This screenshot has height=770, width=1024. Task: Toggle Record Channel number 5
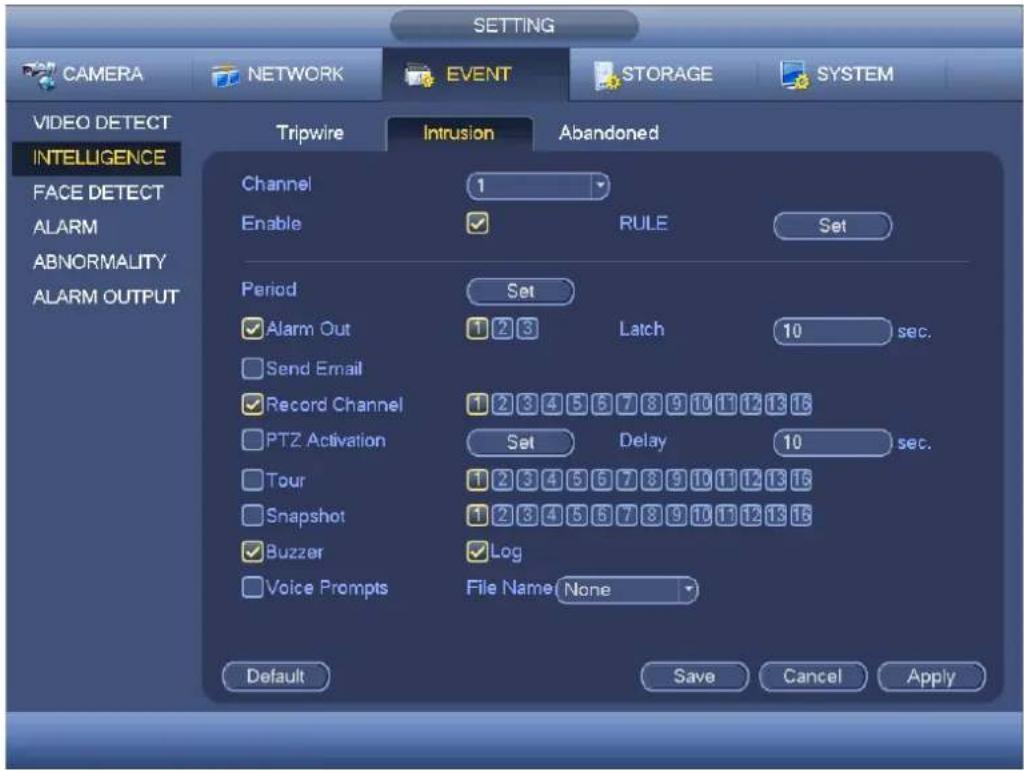tap(577, 404)
